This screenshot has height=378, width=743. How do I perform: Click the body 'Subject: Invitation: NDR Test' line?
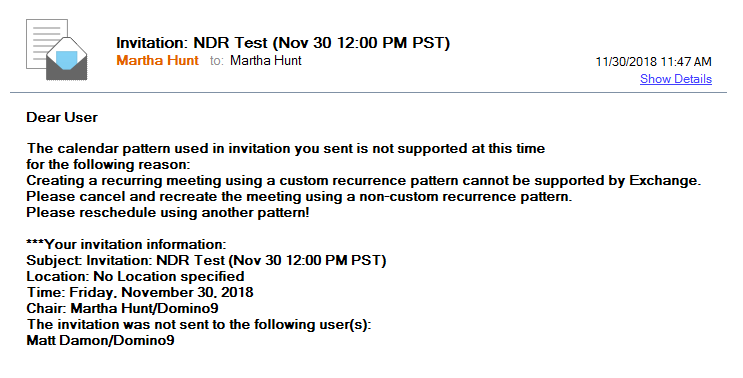(206, 261)
